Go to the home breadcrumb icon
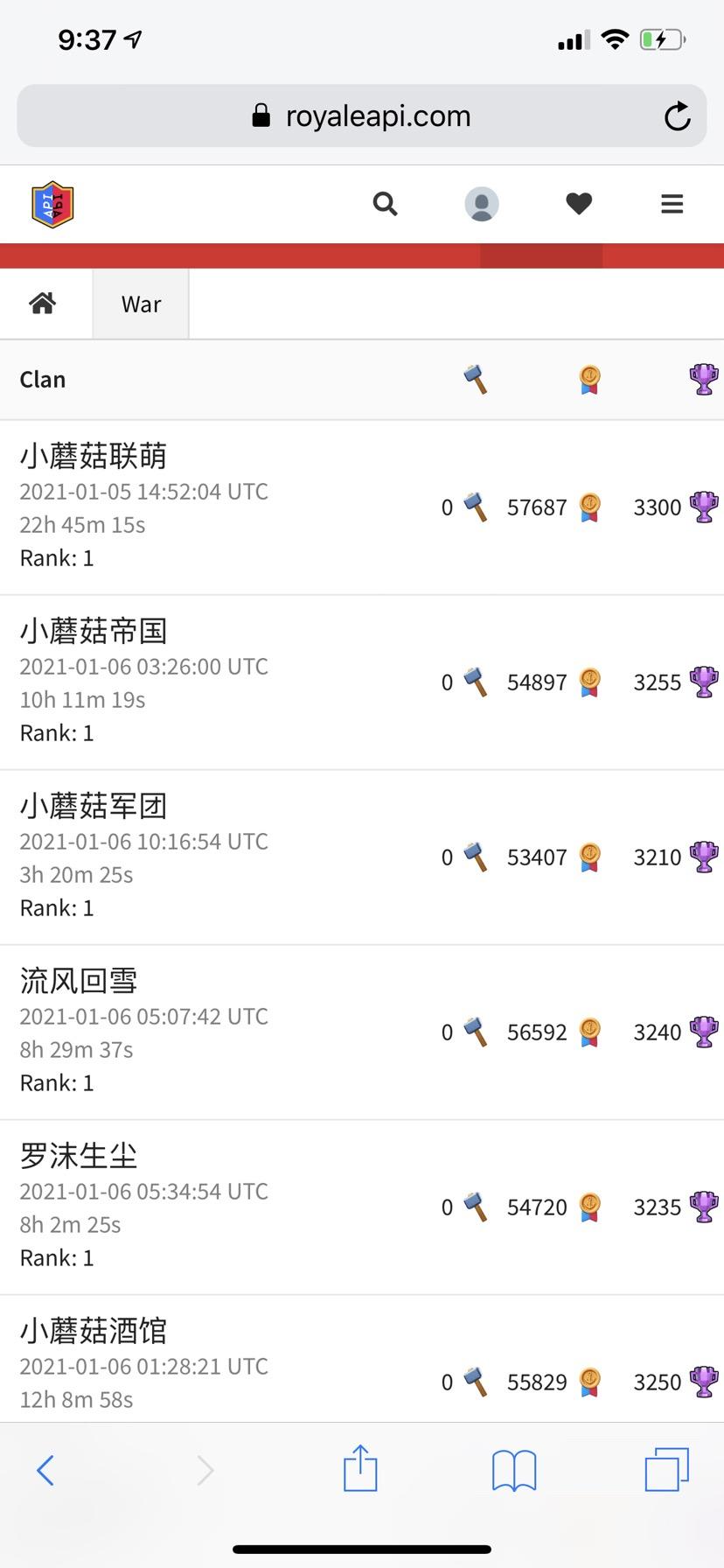 pos(43,304)
